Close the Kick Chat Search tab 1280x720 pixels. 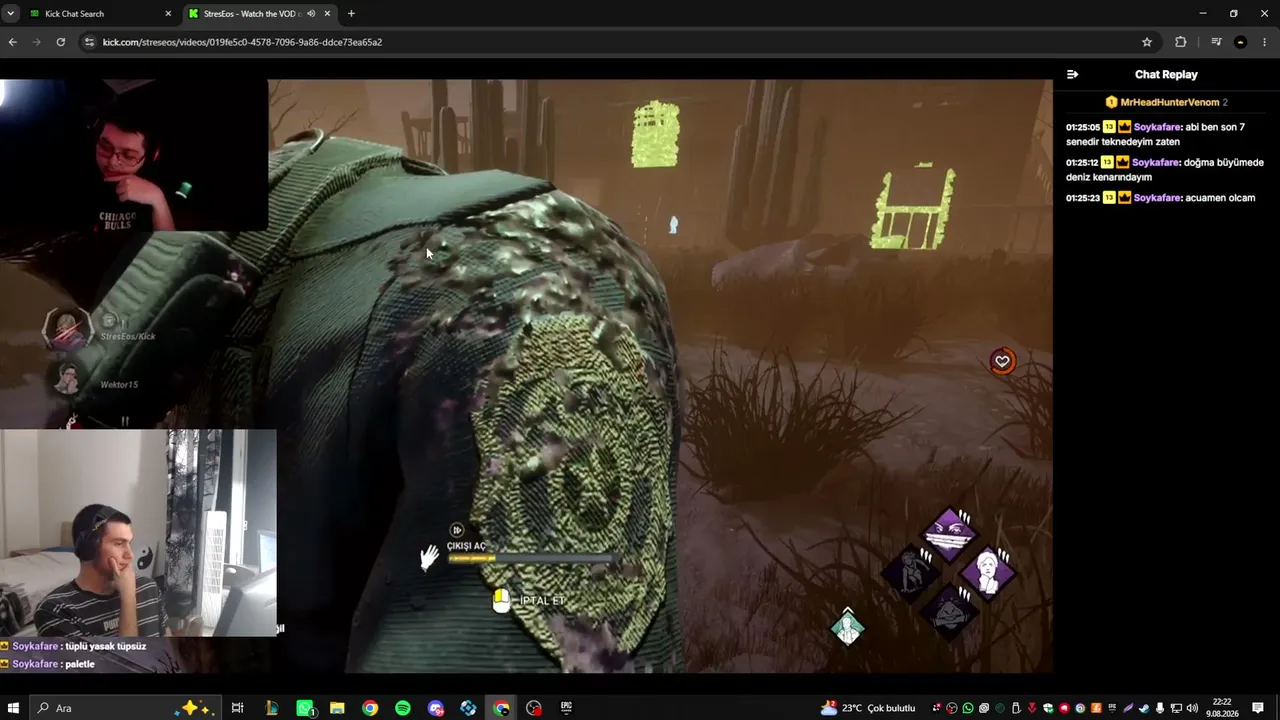(x=166, y=14)
